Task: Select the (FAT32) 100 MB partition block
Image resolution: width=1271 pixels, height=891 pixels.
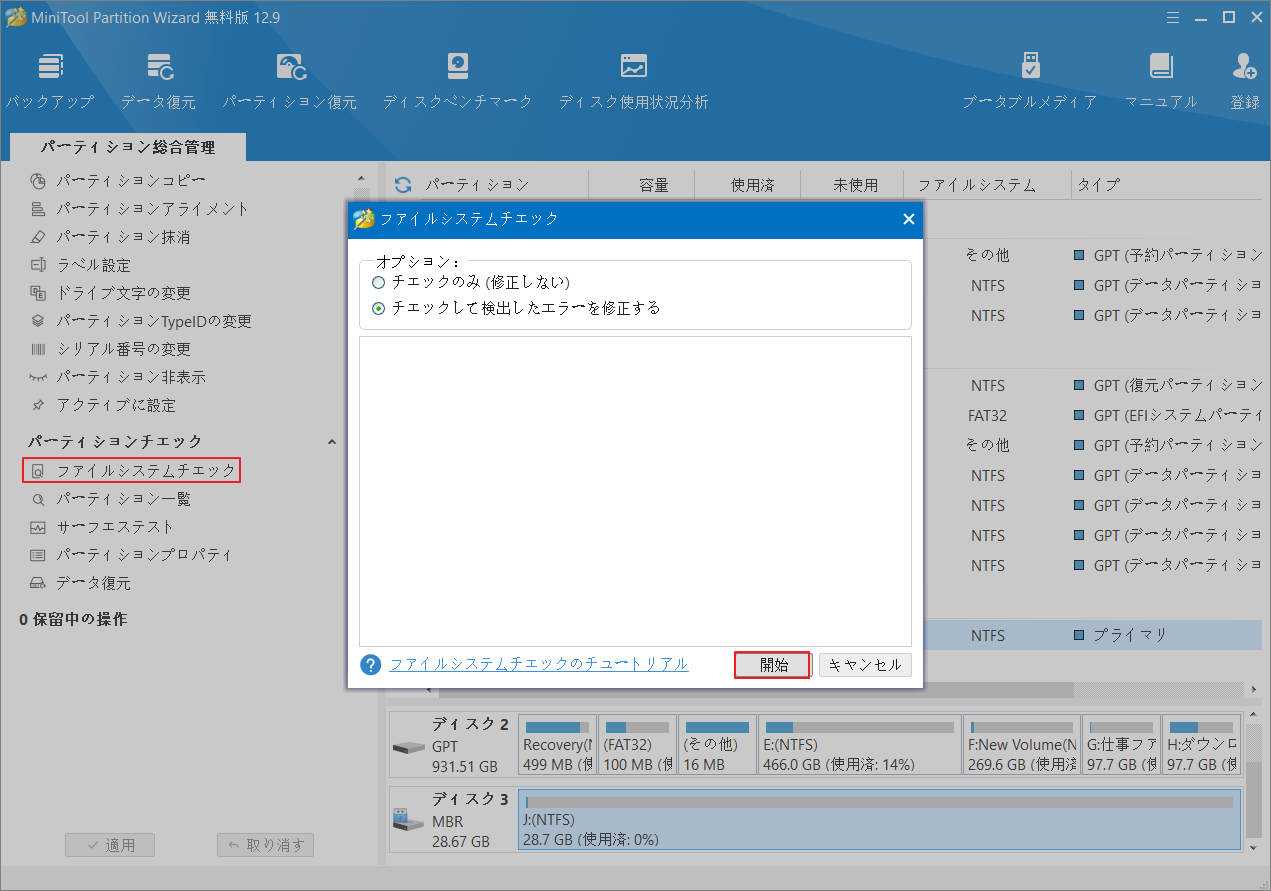Action: click(x=637, y=744)
